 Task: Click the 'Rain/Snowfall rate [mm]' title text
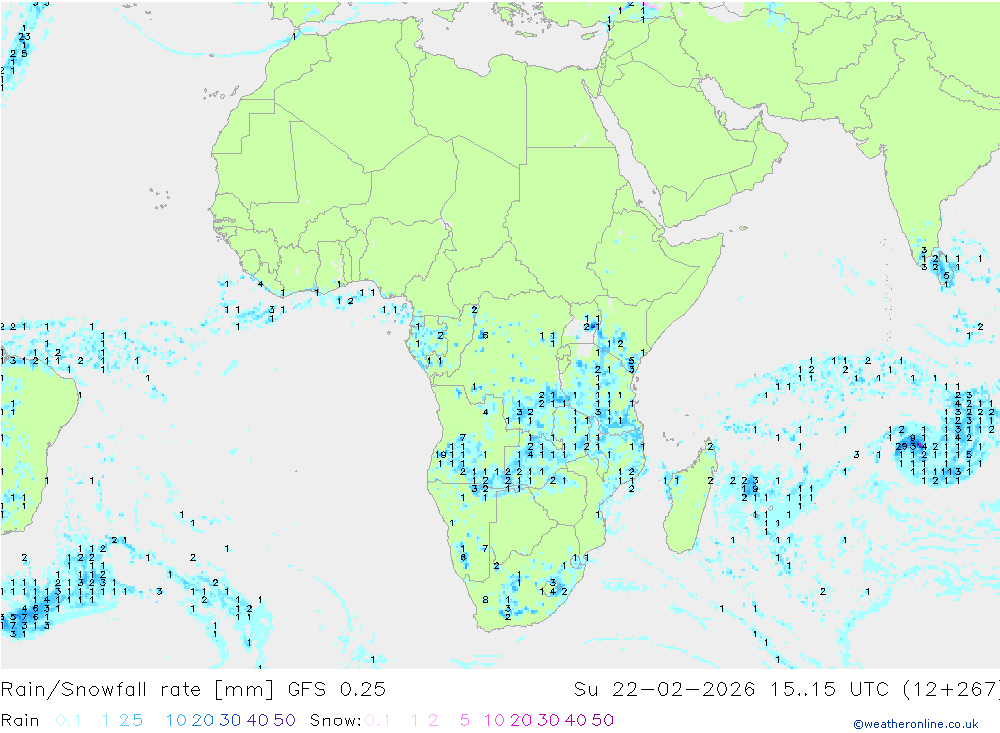(137, 690)
